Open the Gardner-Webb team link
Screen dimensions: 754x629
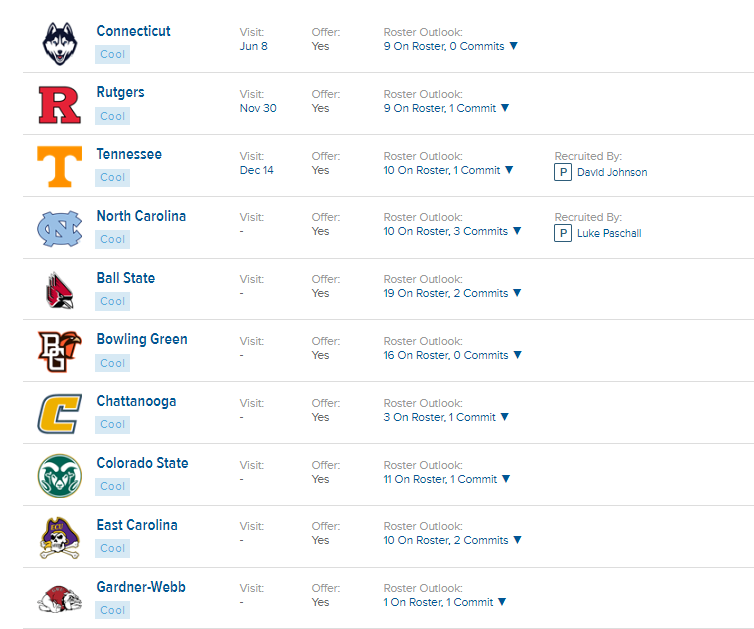click(141, 587)
